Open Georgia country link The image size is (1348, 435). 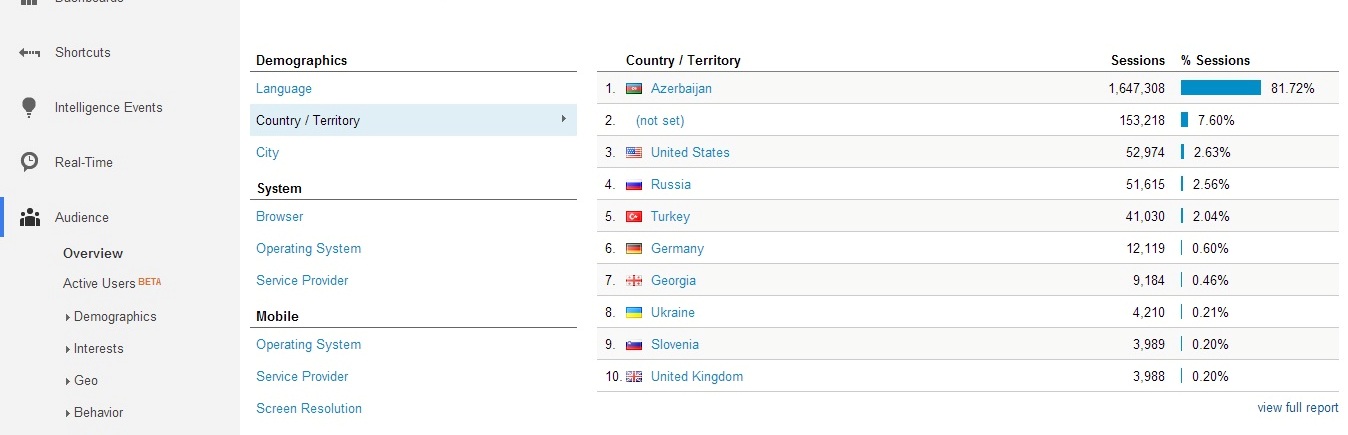coord(673,280)
